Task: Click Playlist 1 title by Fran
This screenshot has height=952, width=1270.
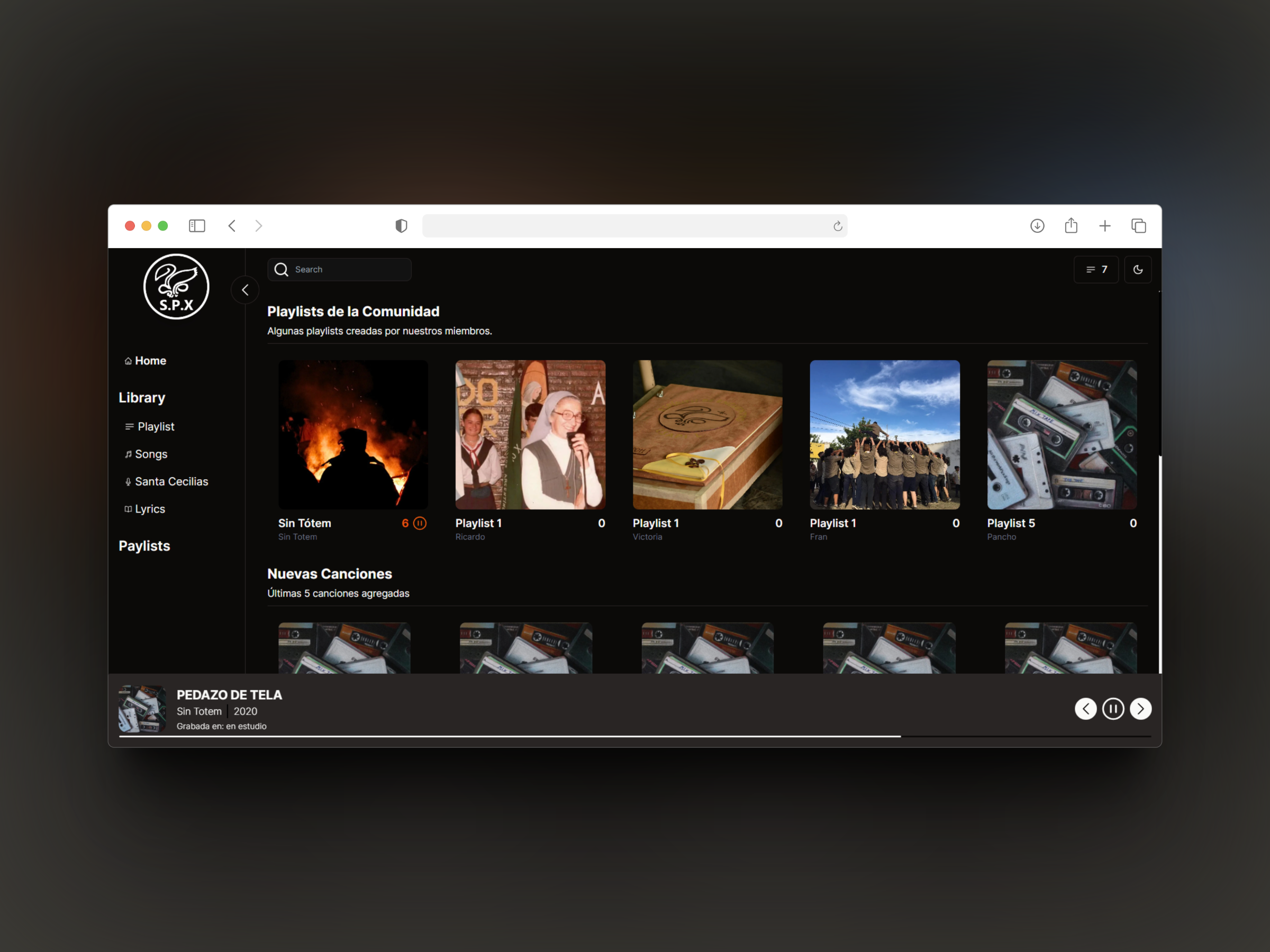Action: [832, 523]
